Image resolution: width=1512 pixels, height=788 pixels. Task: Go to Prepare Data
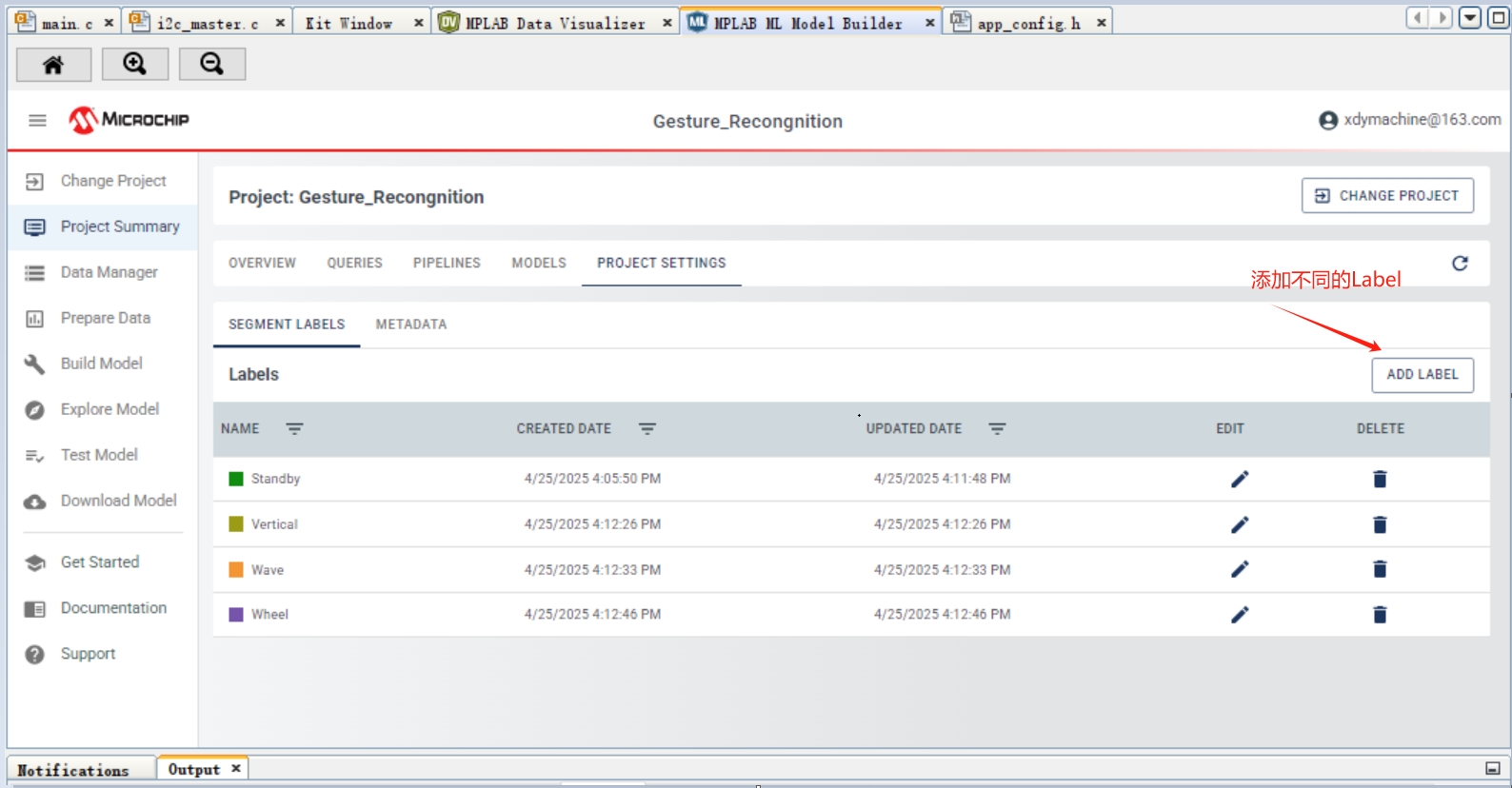(x=103, y=318)
